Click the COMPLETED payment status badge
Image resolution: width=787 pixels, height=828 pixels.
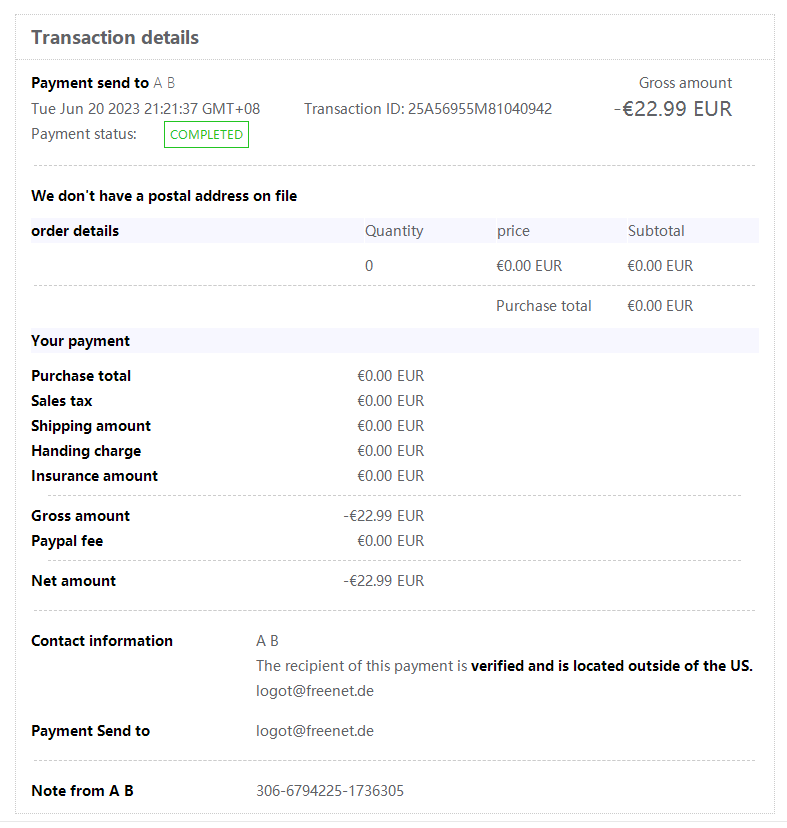pyautogui.click(x=206, y=135)
